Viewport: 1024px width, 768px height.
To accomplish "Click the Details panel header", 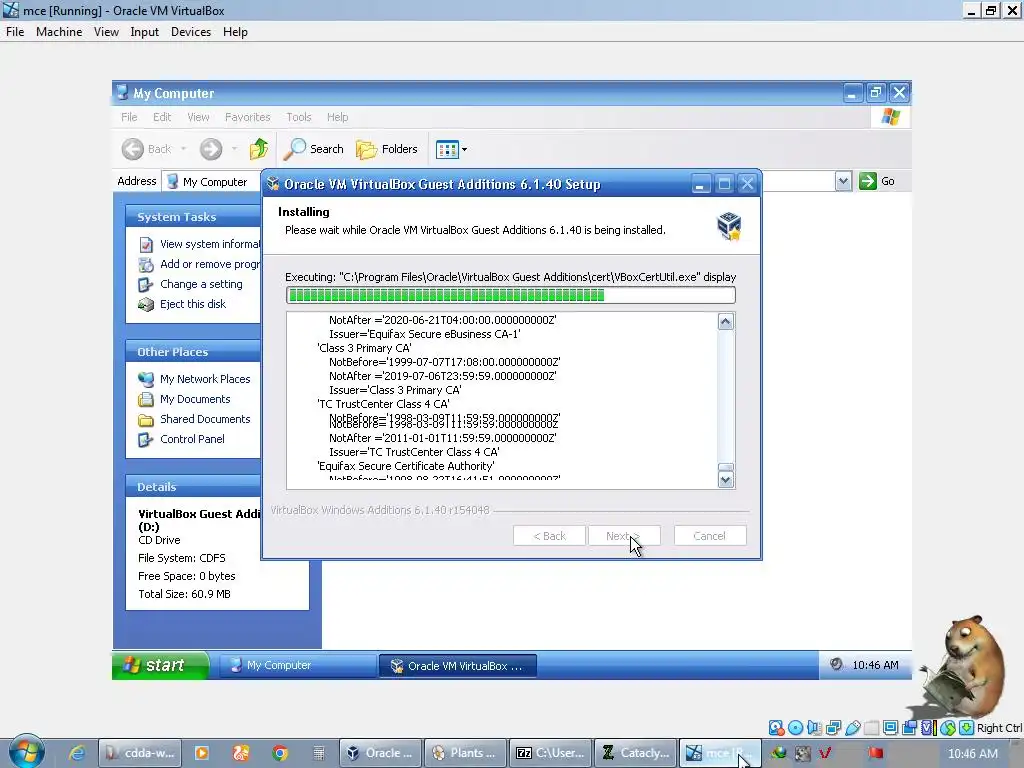I will click(x=193, y=487).
